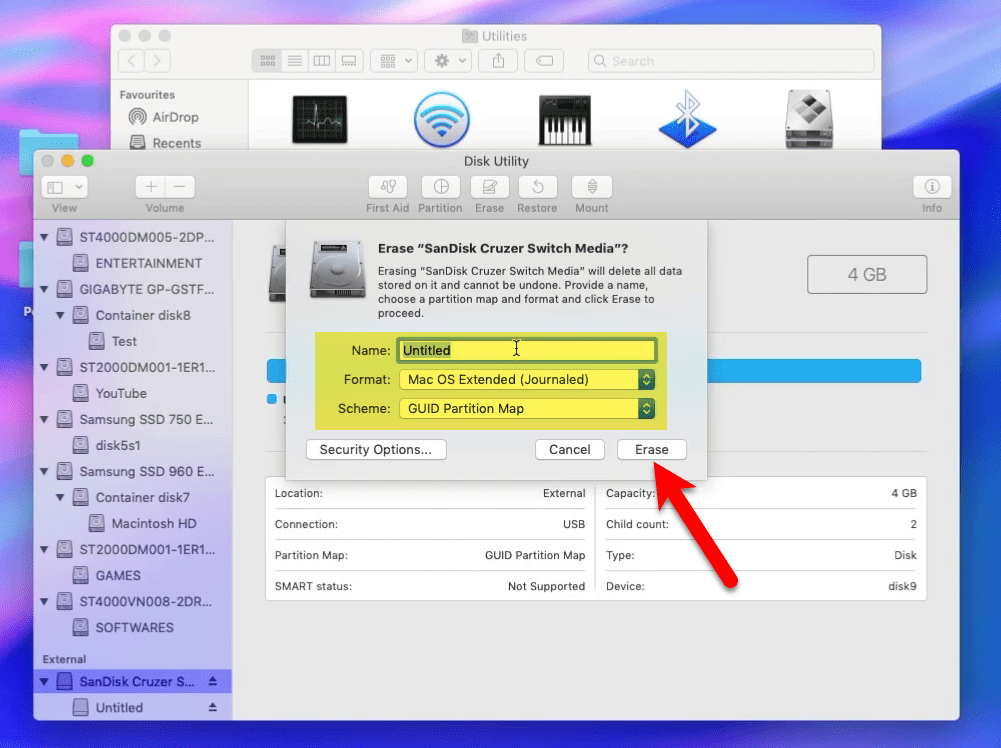Screen dimensions: 1001x748
Task: Open the Format dropdown menu
Action: (527, 380)
